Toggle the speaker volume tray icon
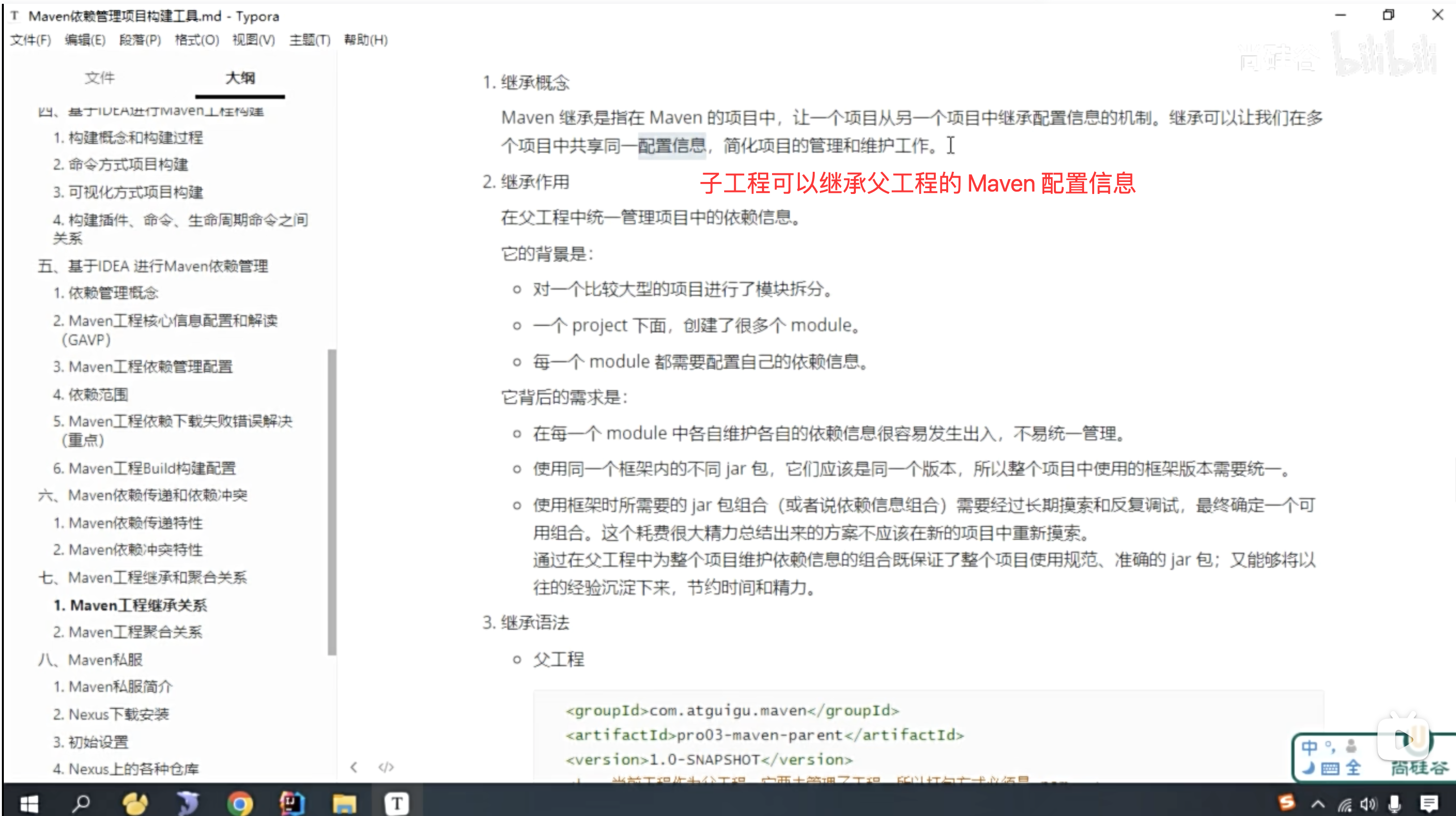The image size is (1456, 816). click(x=1368, y=804)
